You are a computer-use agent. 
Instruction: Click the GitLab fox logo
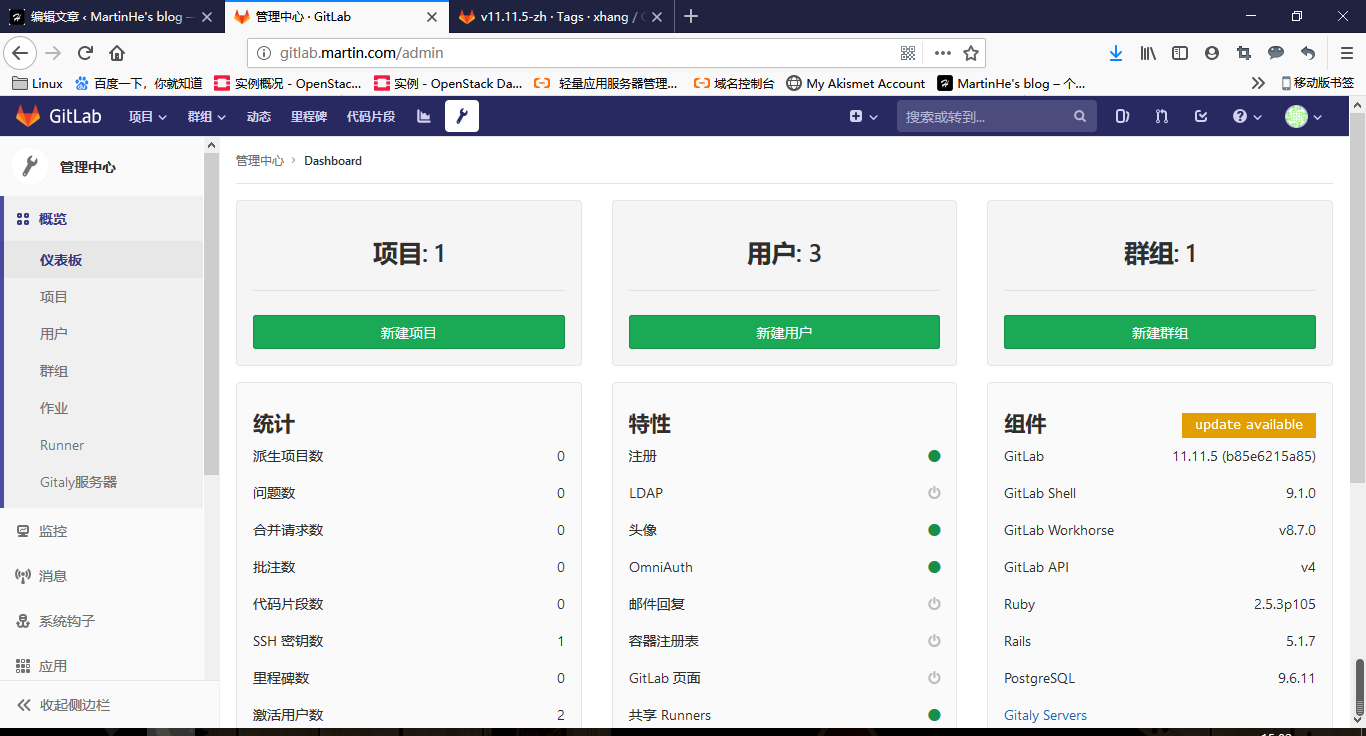[28, 116]
